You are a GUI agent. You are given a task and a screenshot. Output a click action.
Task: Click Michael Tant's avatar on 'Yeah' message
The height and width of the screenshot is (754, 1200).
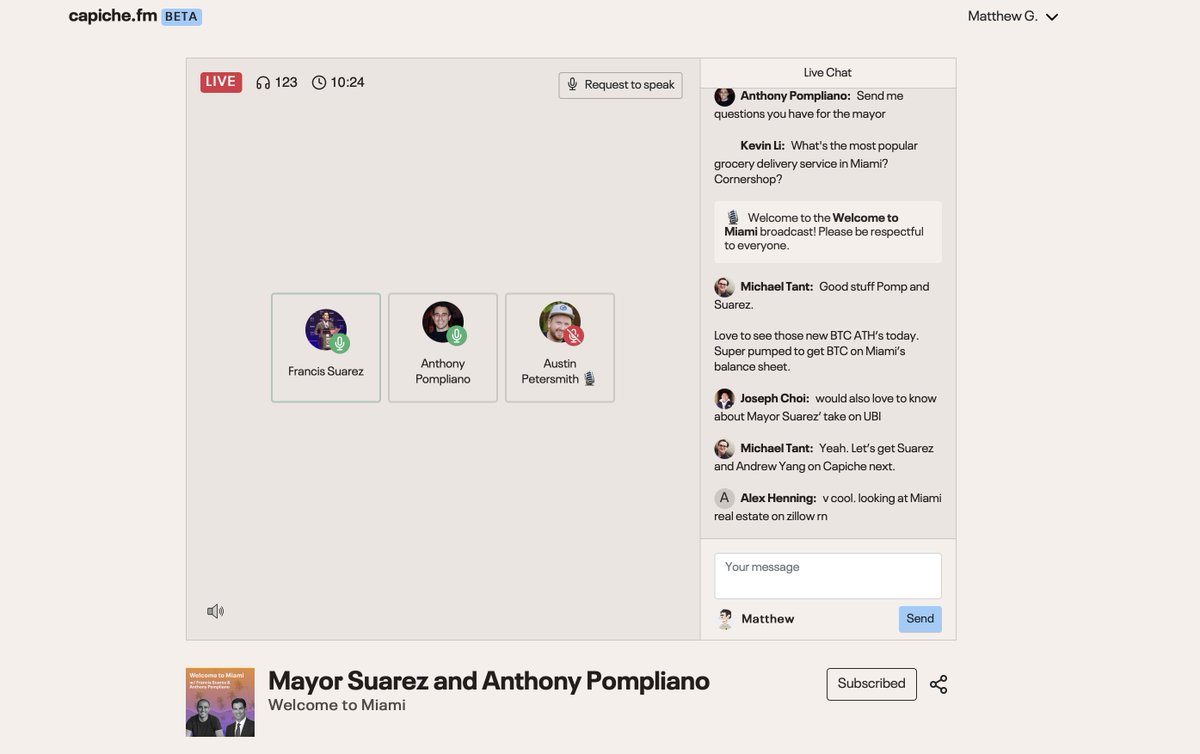725,449
